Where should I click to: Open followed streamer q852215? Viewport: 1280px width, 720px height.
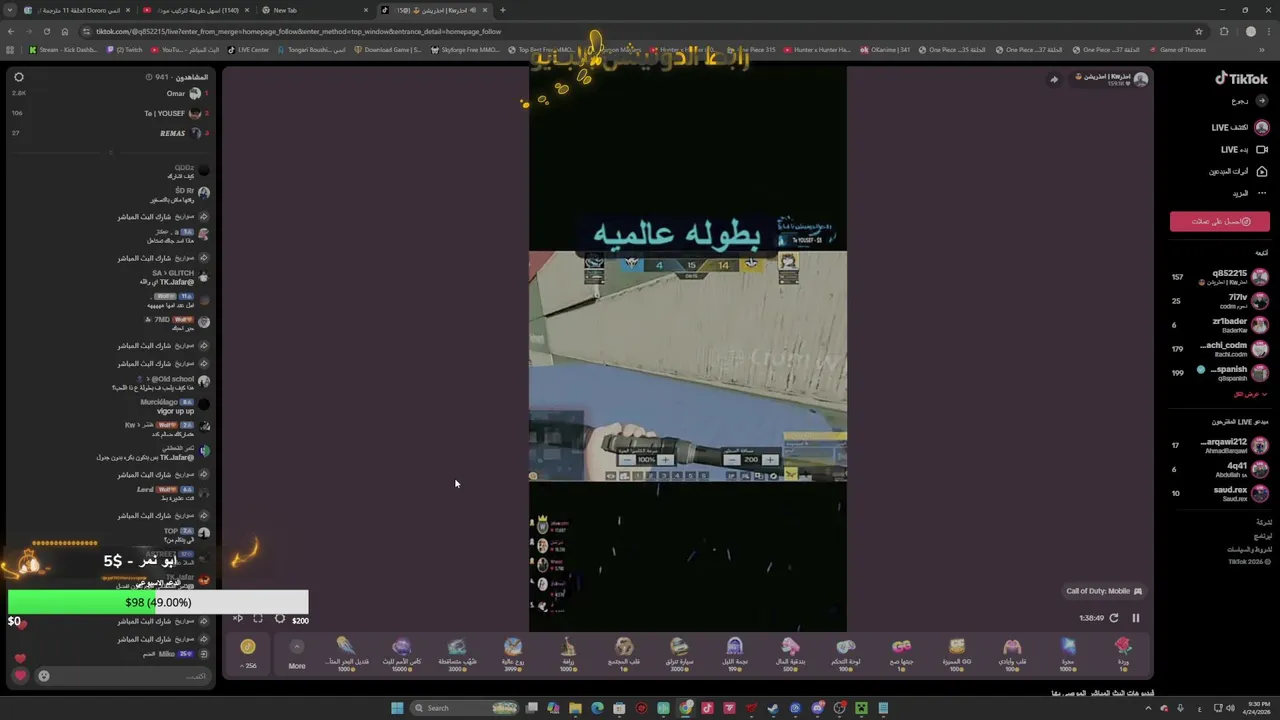1220,277
